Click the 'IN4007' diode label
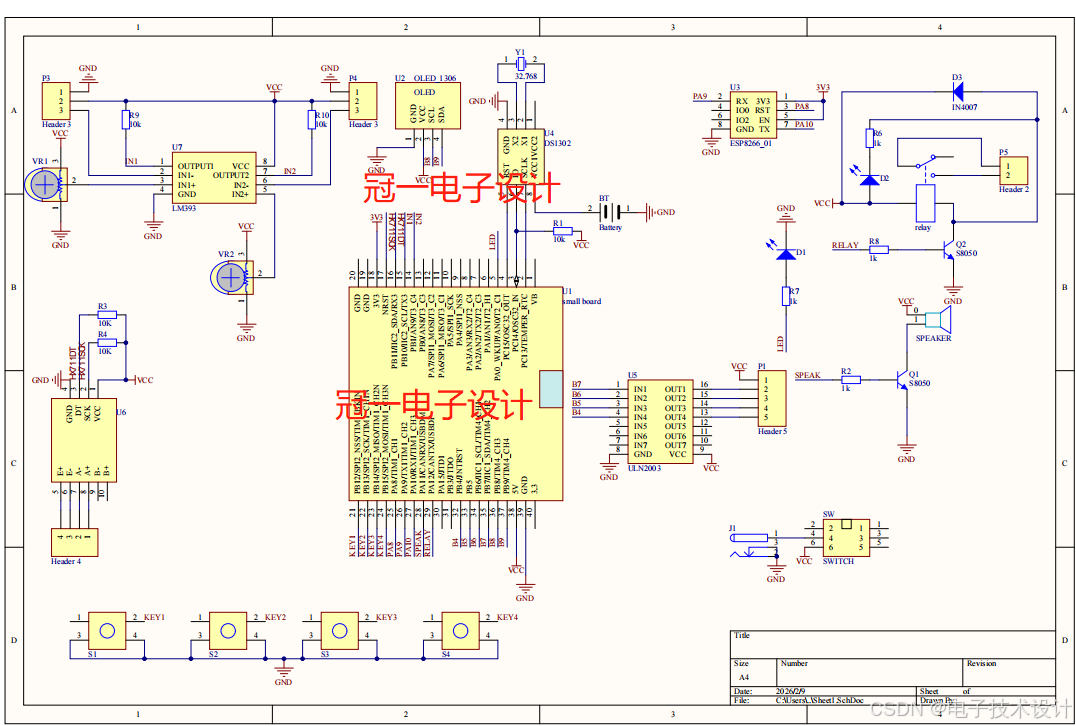Viewport: 1076px width, 726px height. tap(965, 107)
